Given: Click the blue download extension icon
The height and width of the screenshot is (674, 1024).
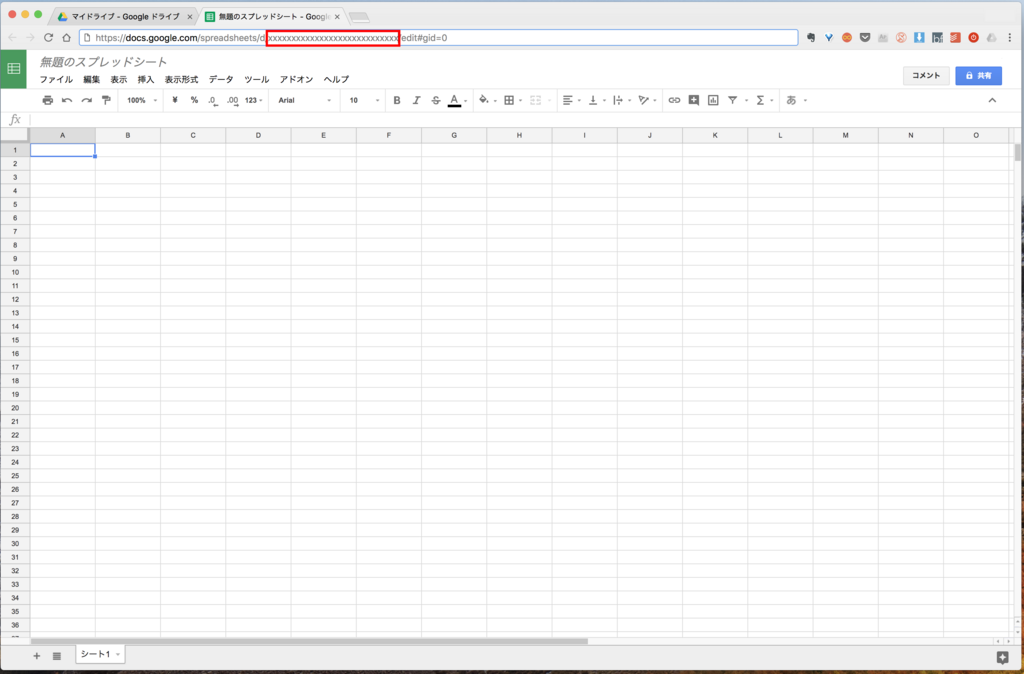Looking at the screenshot, I should [919, 38].
